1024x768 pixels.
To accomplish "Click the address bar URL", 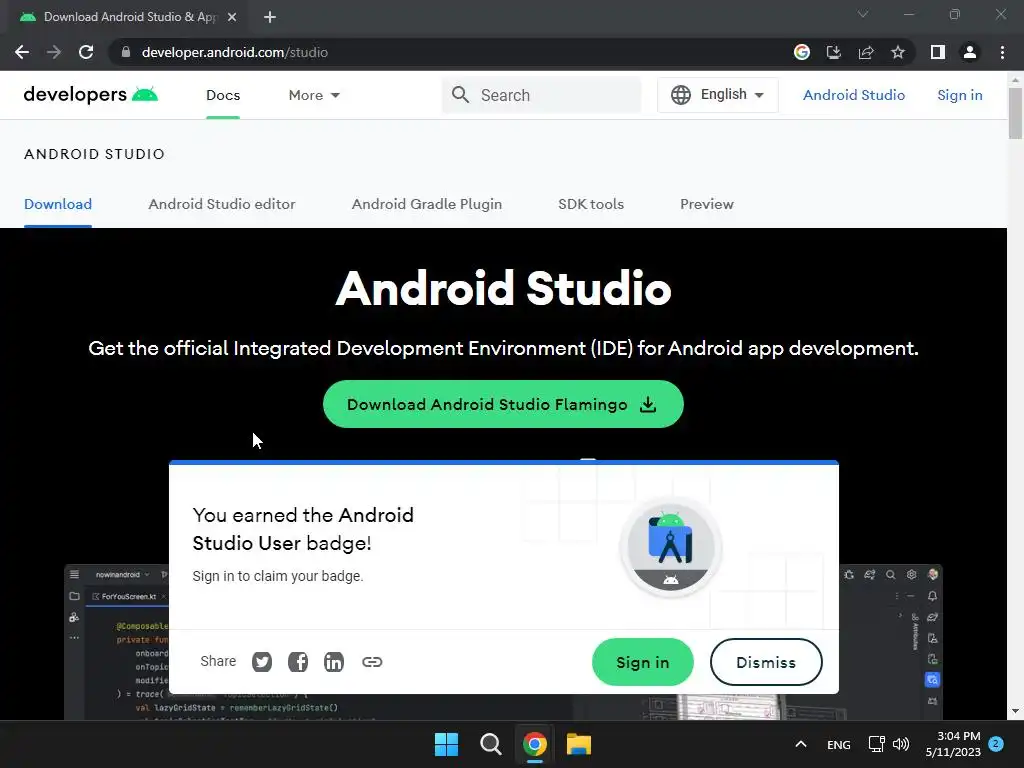I will click(x=234, y=52).
